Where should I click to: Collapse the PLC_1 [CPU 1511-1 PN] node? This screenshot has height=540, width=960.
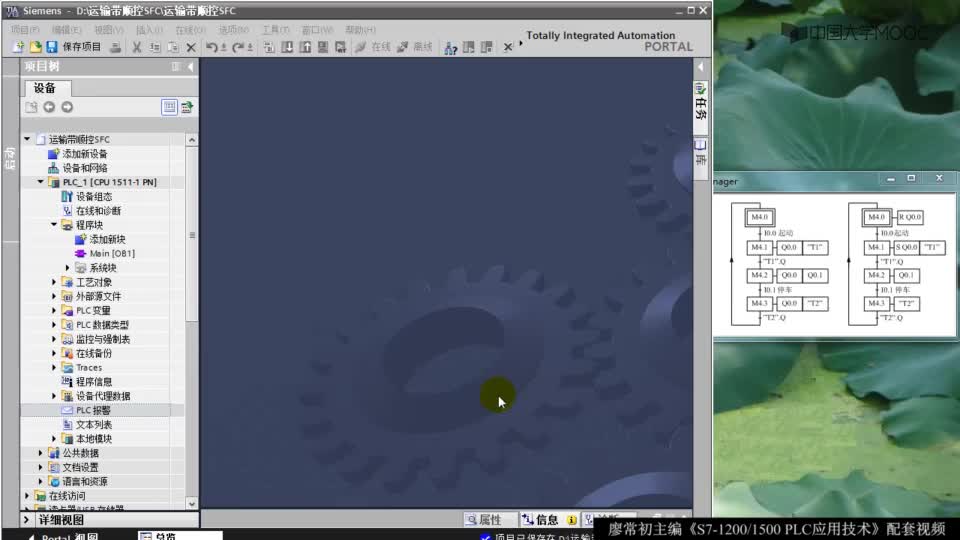tap(40, 182)
